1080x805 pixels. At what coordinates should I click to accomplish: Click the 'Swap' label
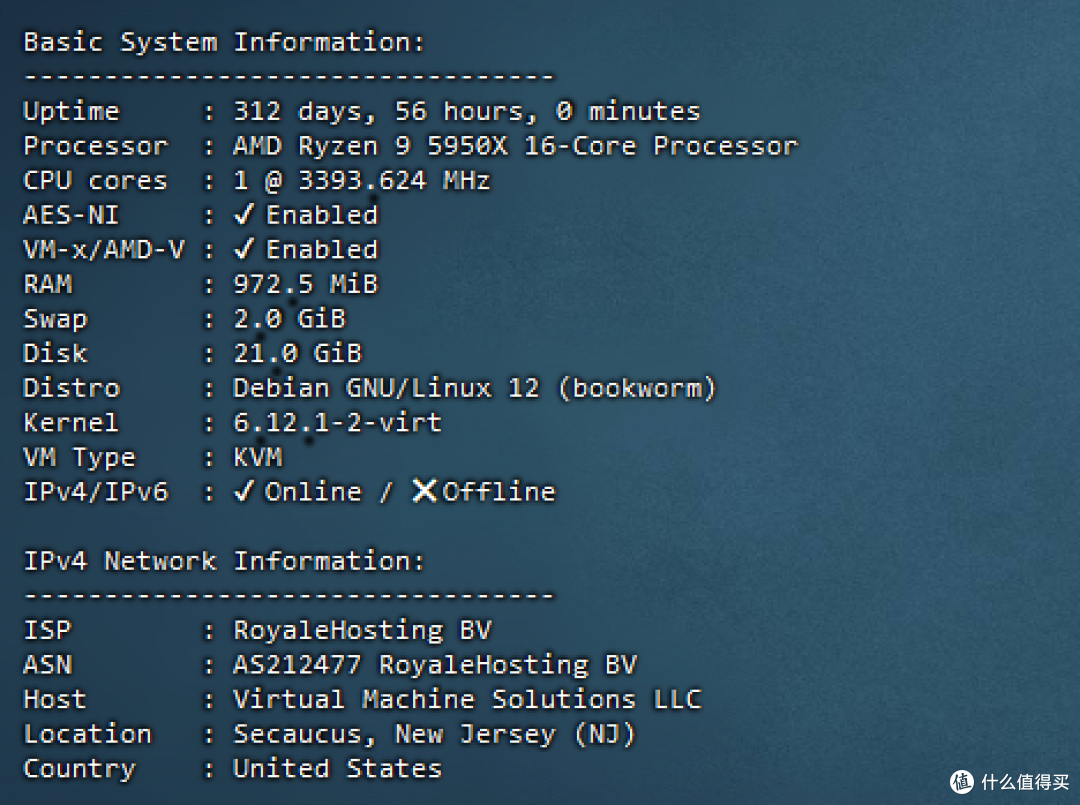pyautogui.click(x=56, y=320)
